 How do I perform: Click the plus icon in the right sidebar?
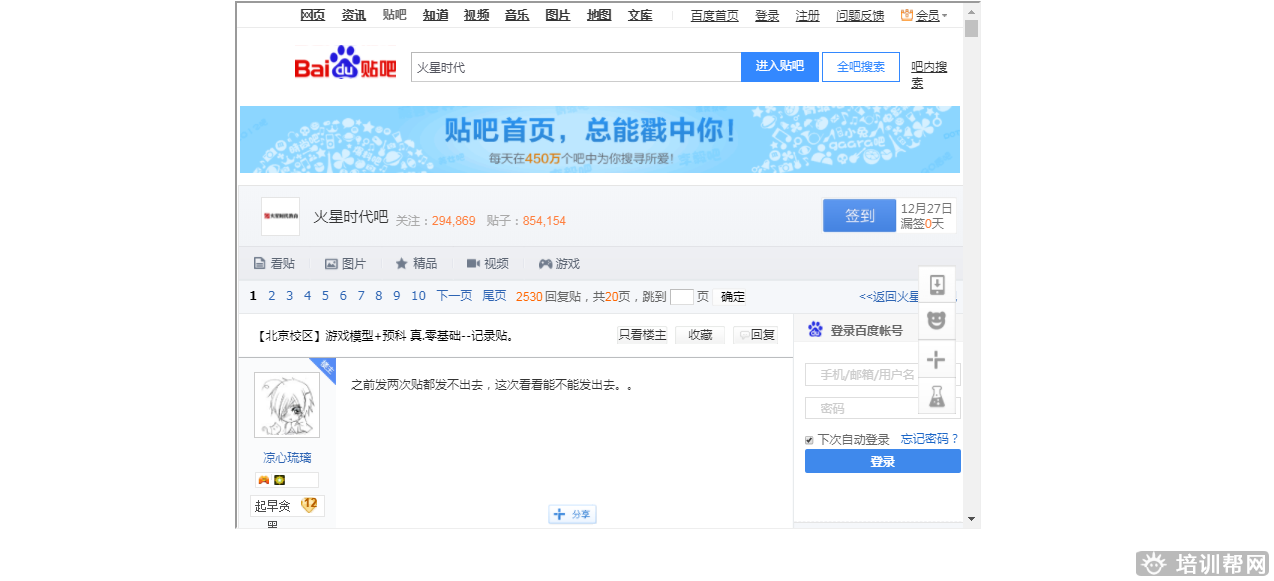[937, 358]
